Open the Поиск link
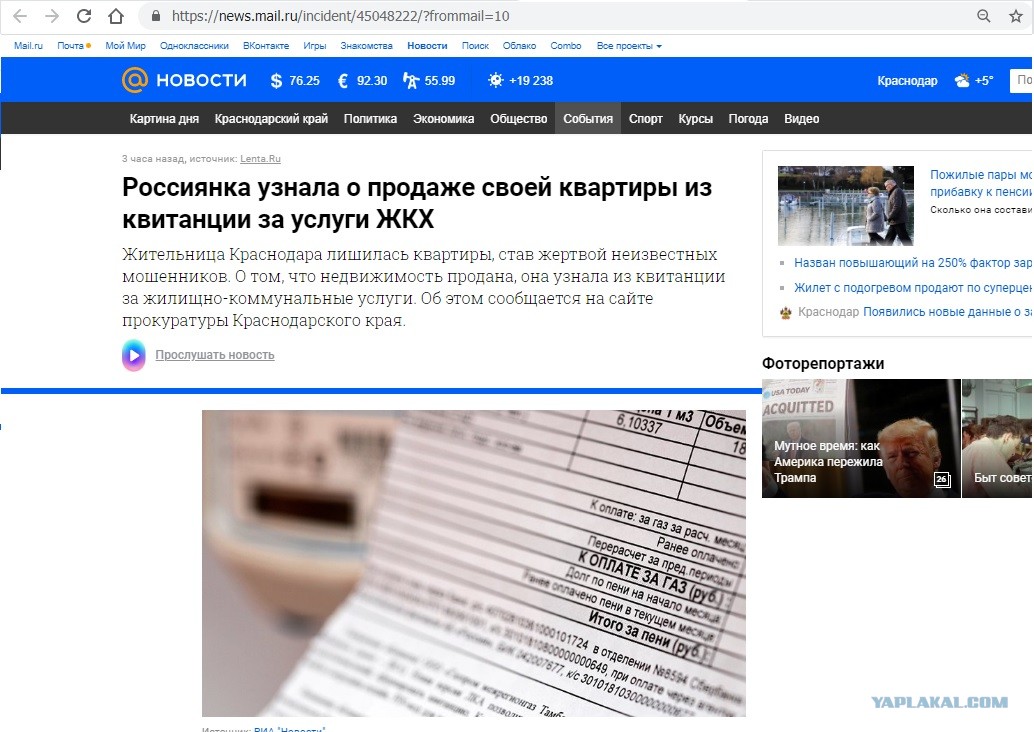Viewport: 1034px width, 732px height. tap(475, 46)
